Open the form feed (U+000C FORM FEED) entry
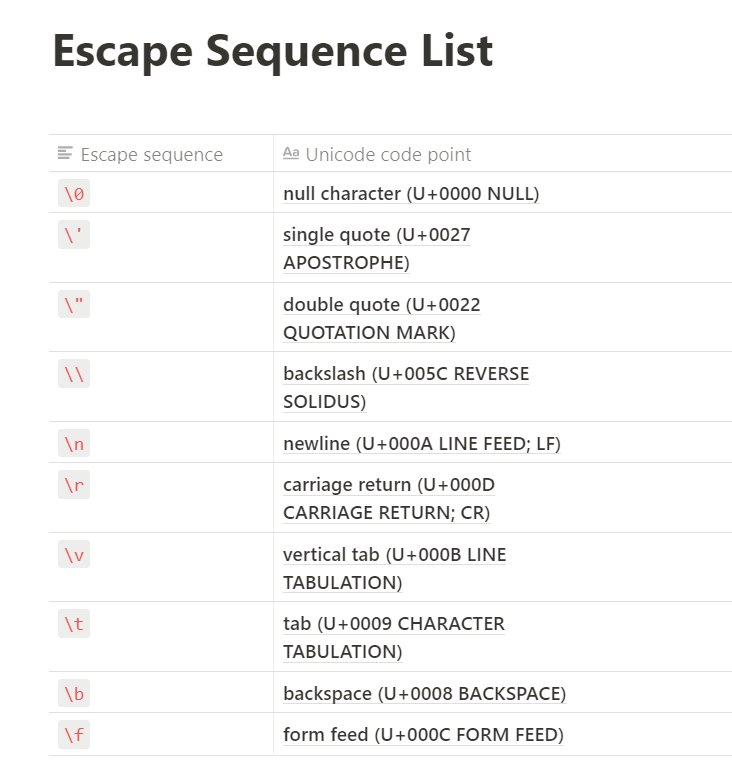This screenshot has height=780, width=732. [x=423, y=735]
